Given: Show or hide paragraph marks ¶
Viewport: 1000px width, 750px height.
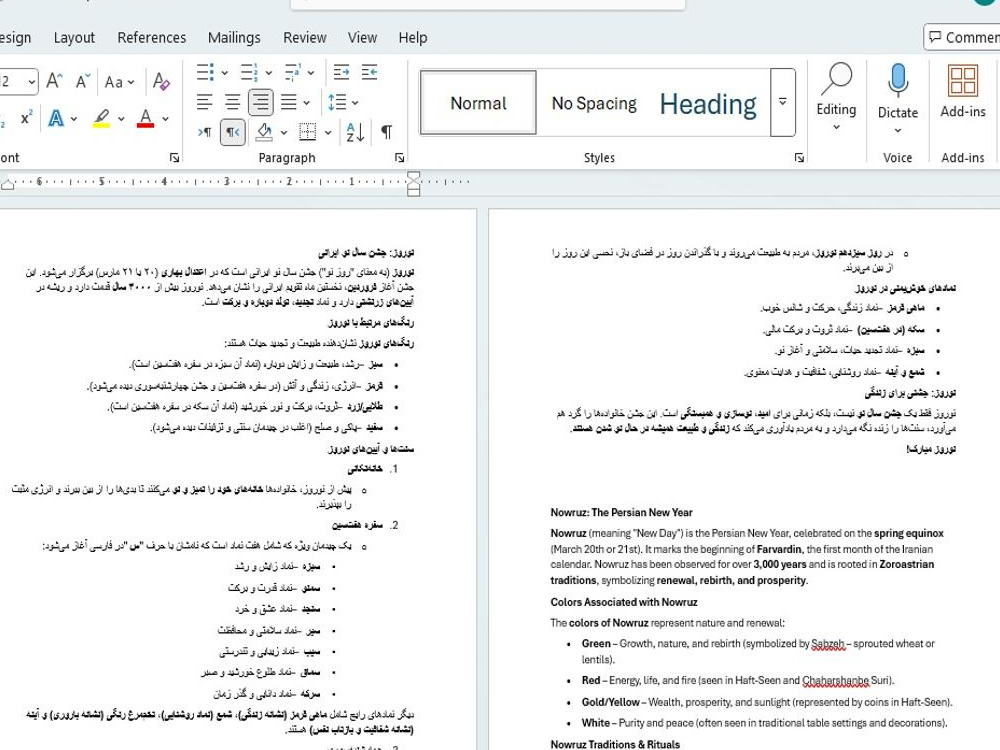Looking at the screenshot, I should 386,132.
